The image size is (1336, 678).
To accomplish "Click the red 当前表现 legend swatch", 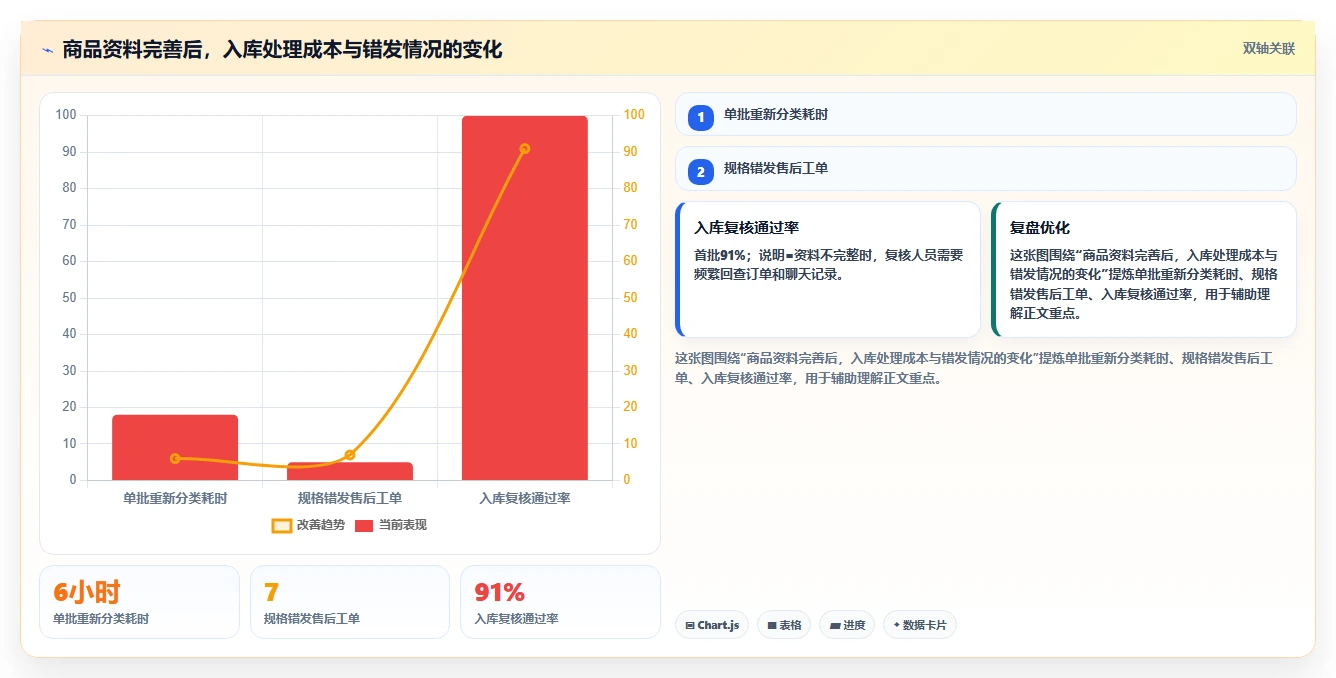I will pyautogui.click(x=364, y=525).
